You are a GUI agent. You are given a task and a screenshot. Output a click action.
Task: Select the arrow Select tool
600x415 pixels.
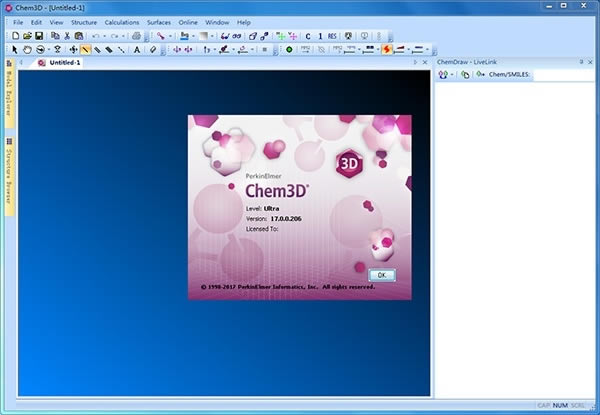coord(14,49)
